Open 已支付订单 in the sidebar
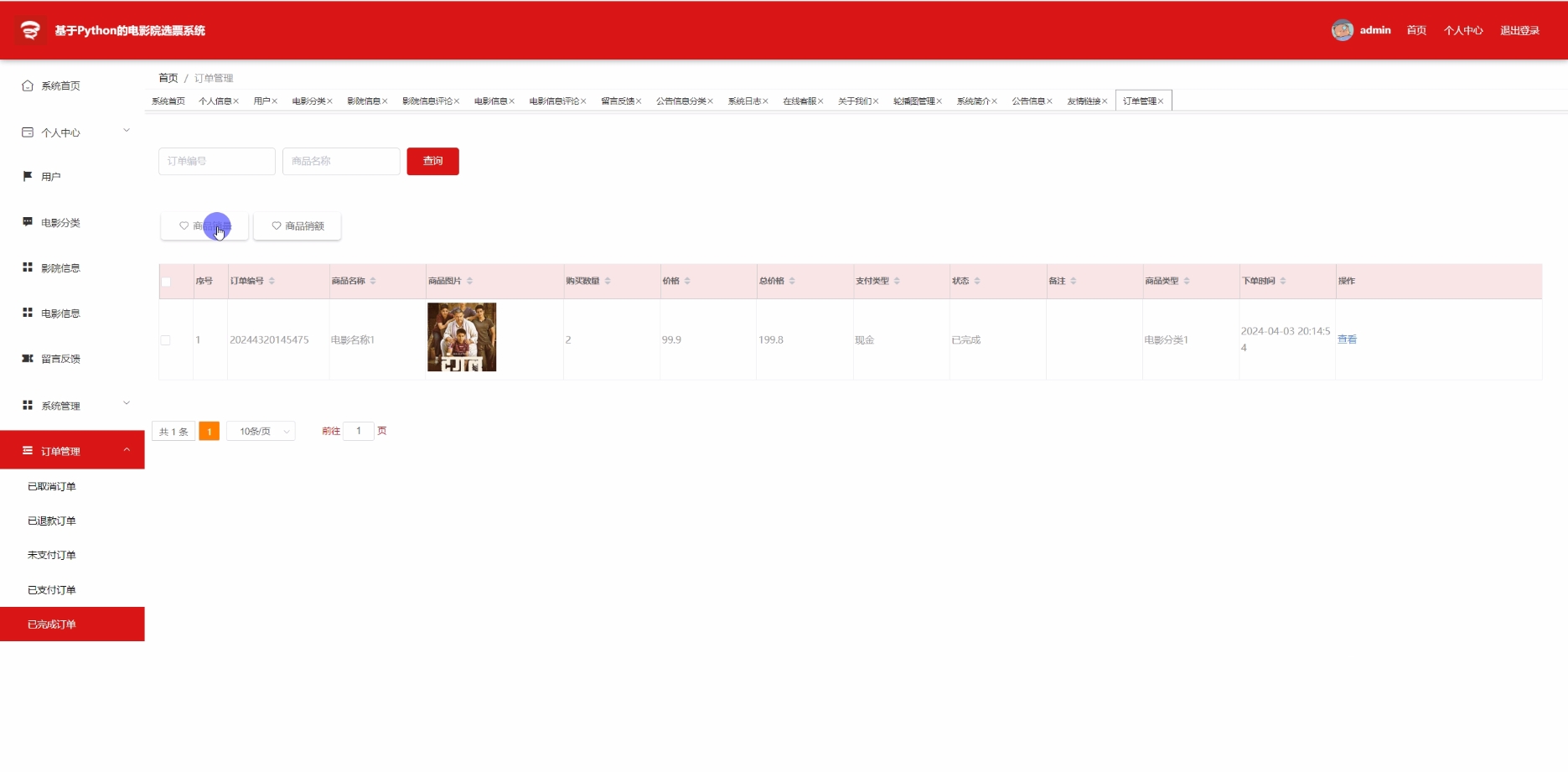 [52, 590]
